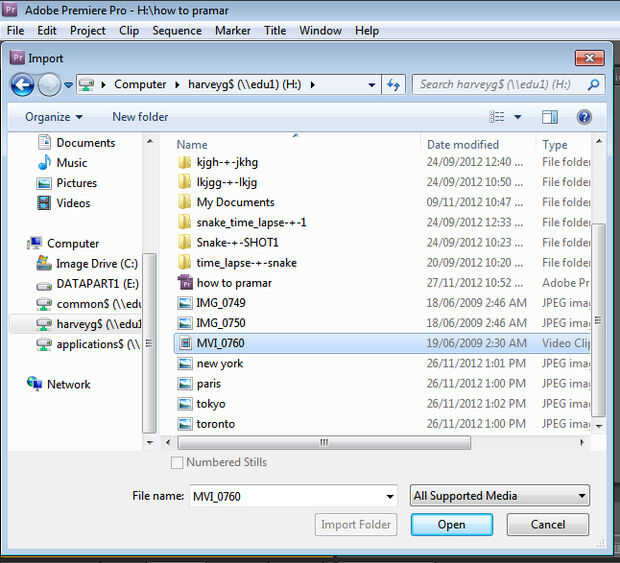620x563 pixels.
Task: Click the Premiere project icon for how to pramar
Action: (x=185, y=283)
